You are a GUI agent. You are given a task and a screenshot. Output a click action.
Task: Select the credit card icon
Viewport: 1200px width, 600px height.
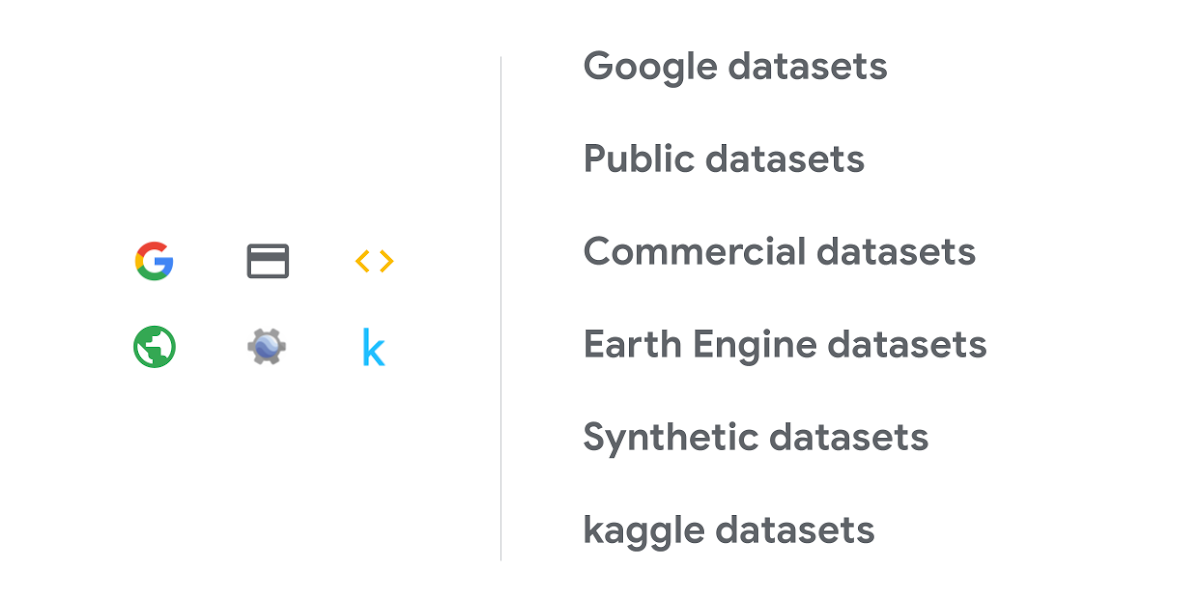[268, 261]
